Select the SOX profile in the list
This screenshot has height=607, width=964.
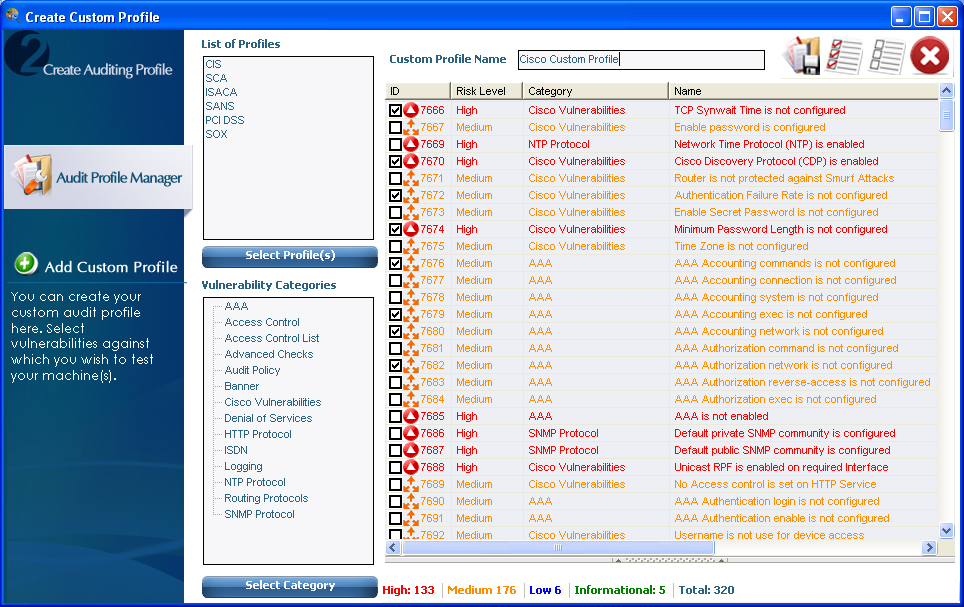[216, 134]
